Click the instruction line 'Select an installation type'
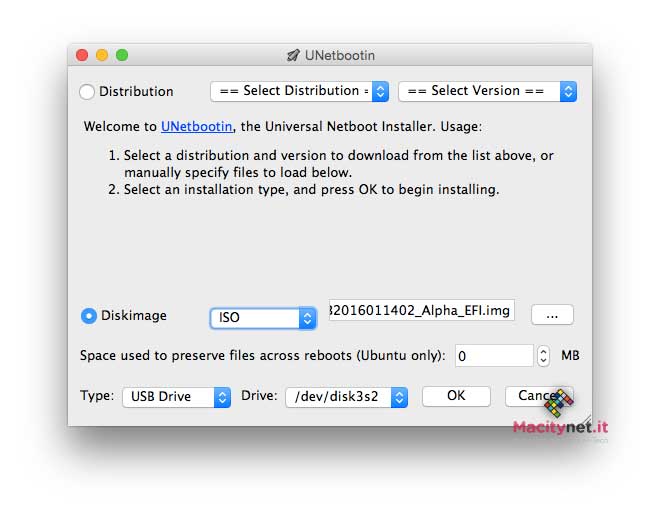 pos(303,190)
